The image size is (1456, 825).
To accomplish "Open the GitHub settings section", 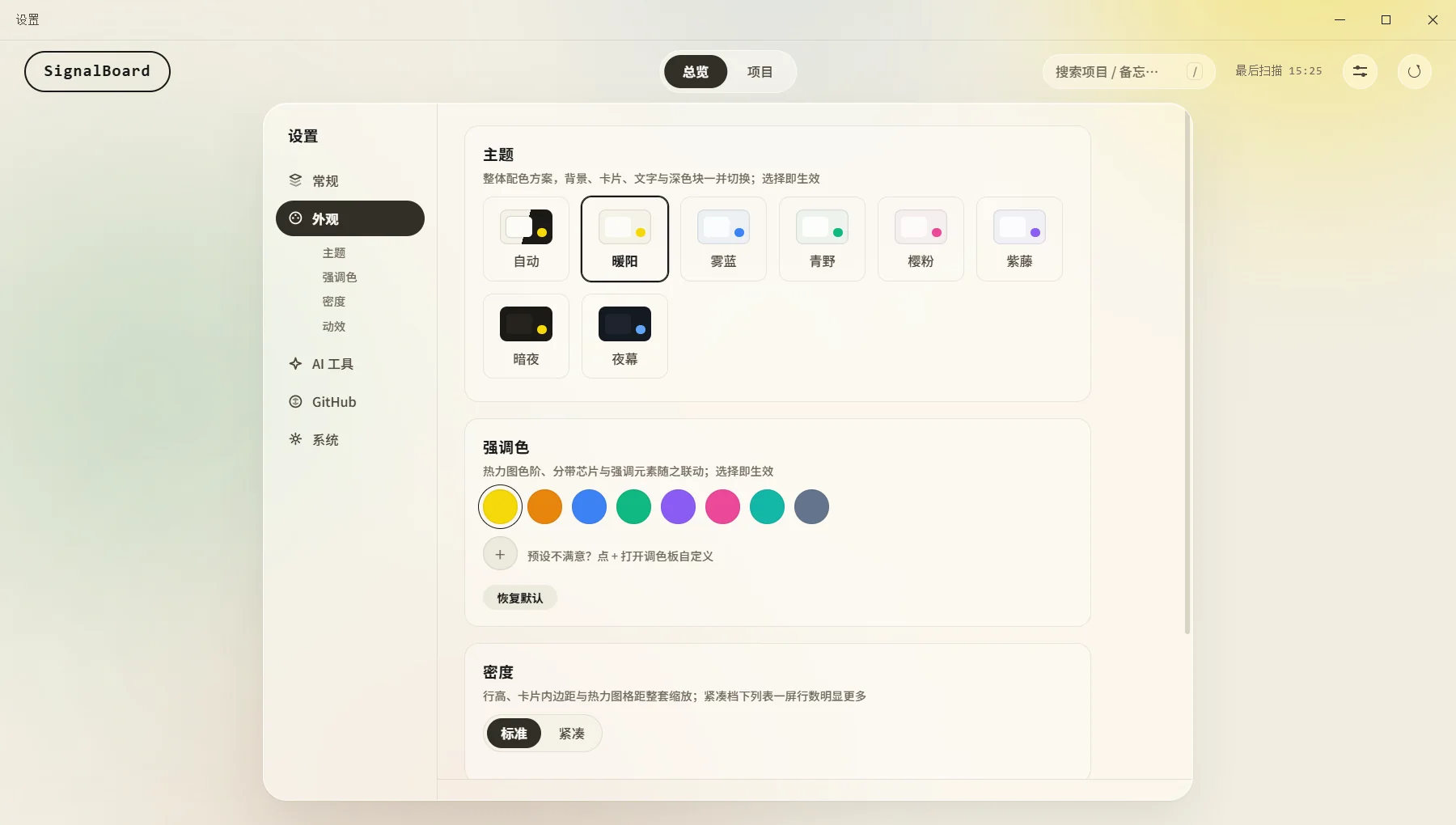I will (x=350, y=402).
